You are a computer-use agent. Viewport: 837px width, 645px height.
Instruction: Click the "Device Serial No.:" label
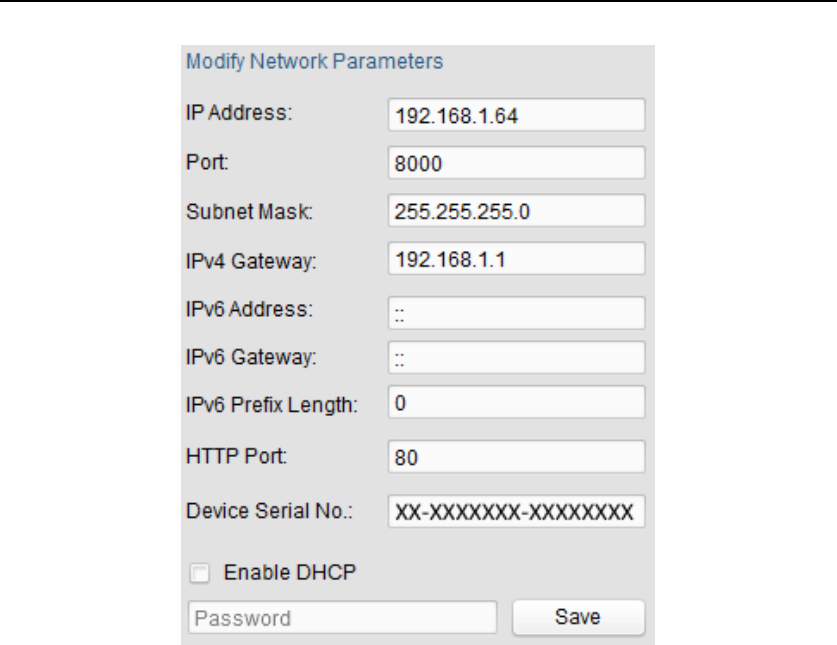[x=272, y=510]
